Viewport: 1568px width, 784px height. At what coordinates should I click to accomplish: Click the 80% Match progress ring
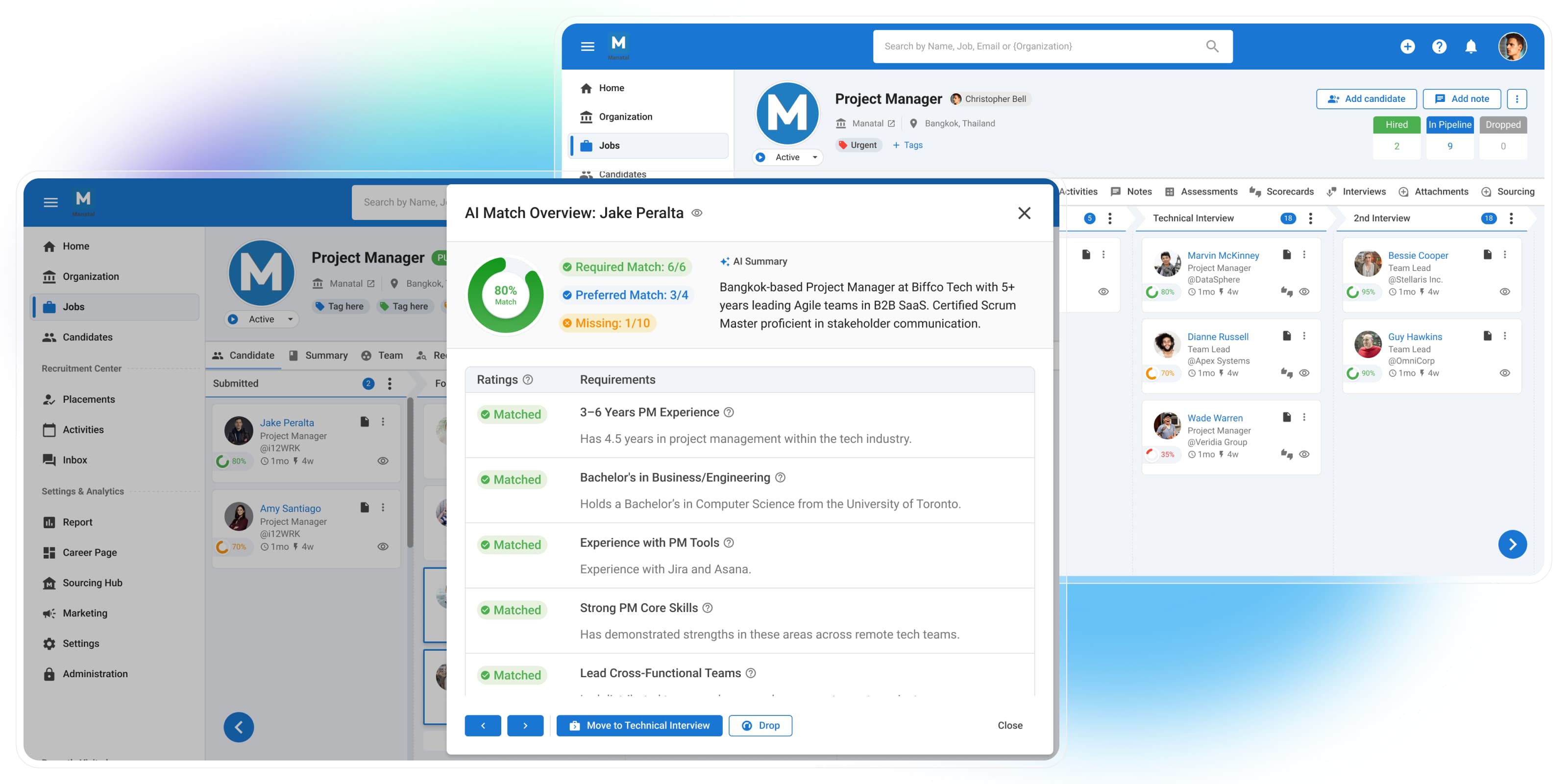point(505,294)
